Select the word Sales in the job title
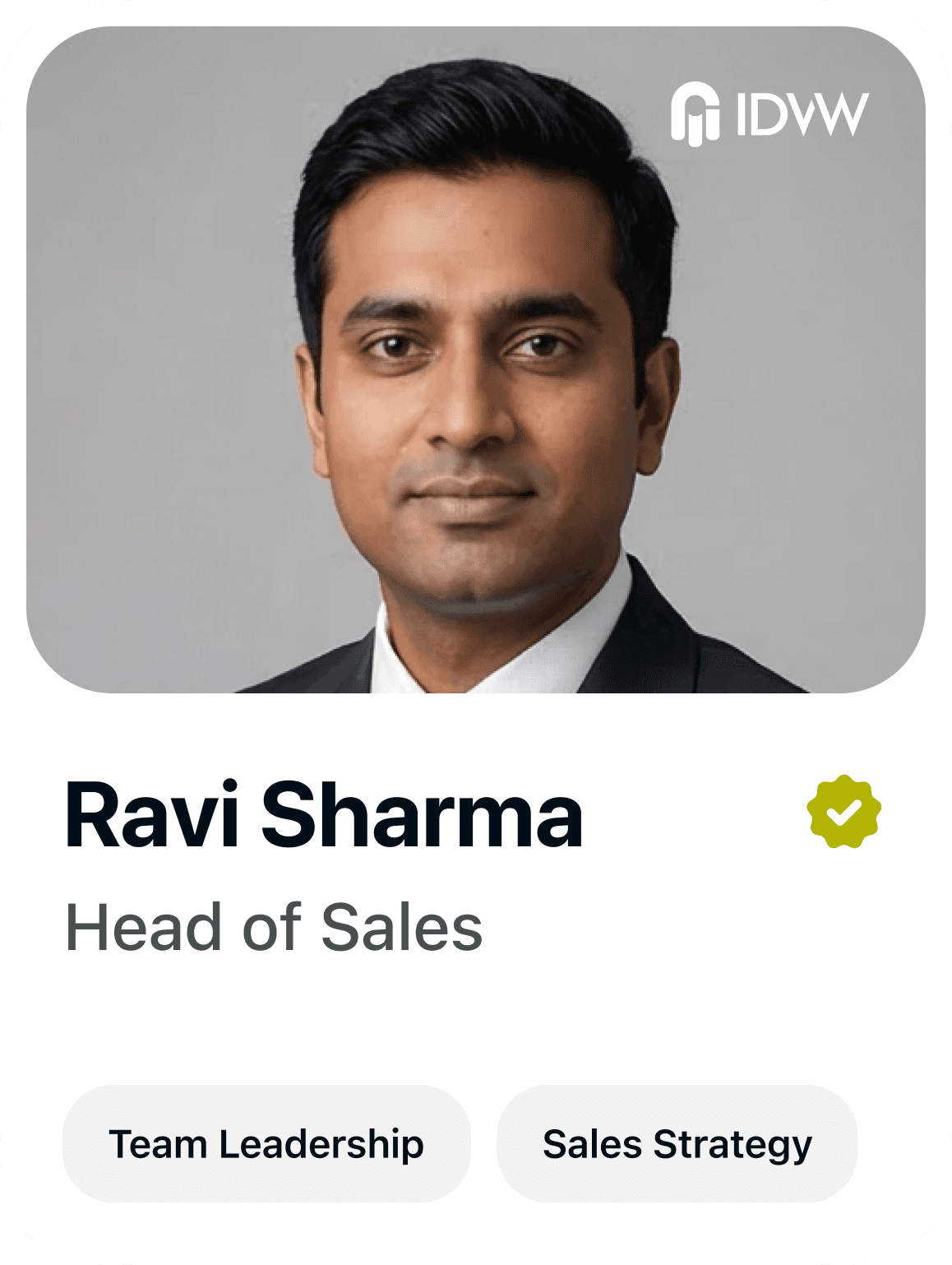This screenshot has height=1265, width=952. click(401, 927)
